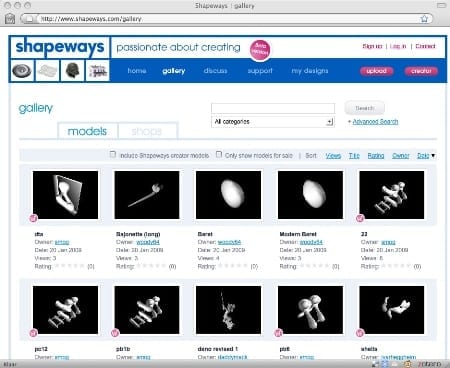Viewport: 450px width, 368px height.
Task: Expand the Advanced Search options
Action: point(375,122)
